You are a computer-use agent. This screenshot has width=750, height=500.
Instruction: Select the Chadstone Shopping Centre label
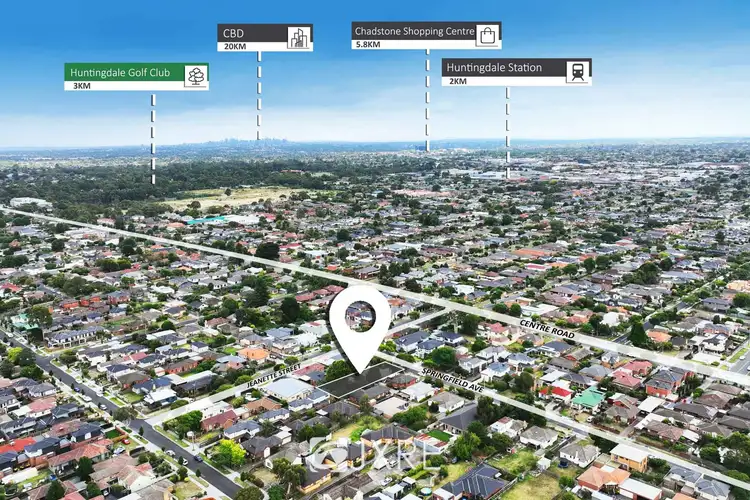(412, 31)
